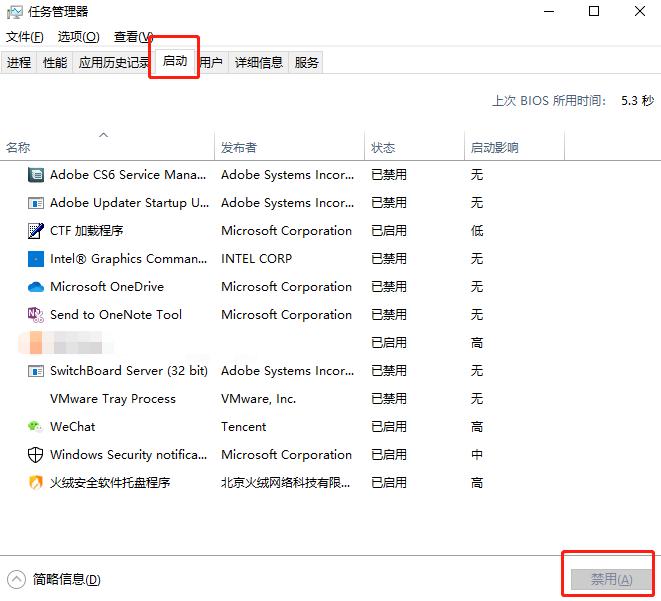Maximize the Task Manager window
The width and height of the screenshot is (661, 601).
(594, 12)
